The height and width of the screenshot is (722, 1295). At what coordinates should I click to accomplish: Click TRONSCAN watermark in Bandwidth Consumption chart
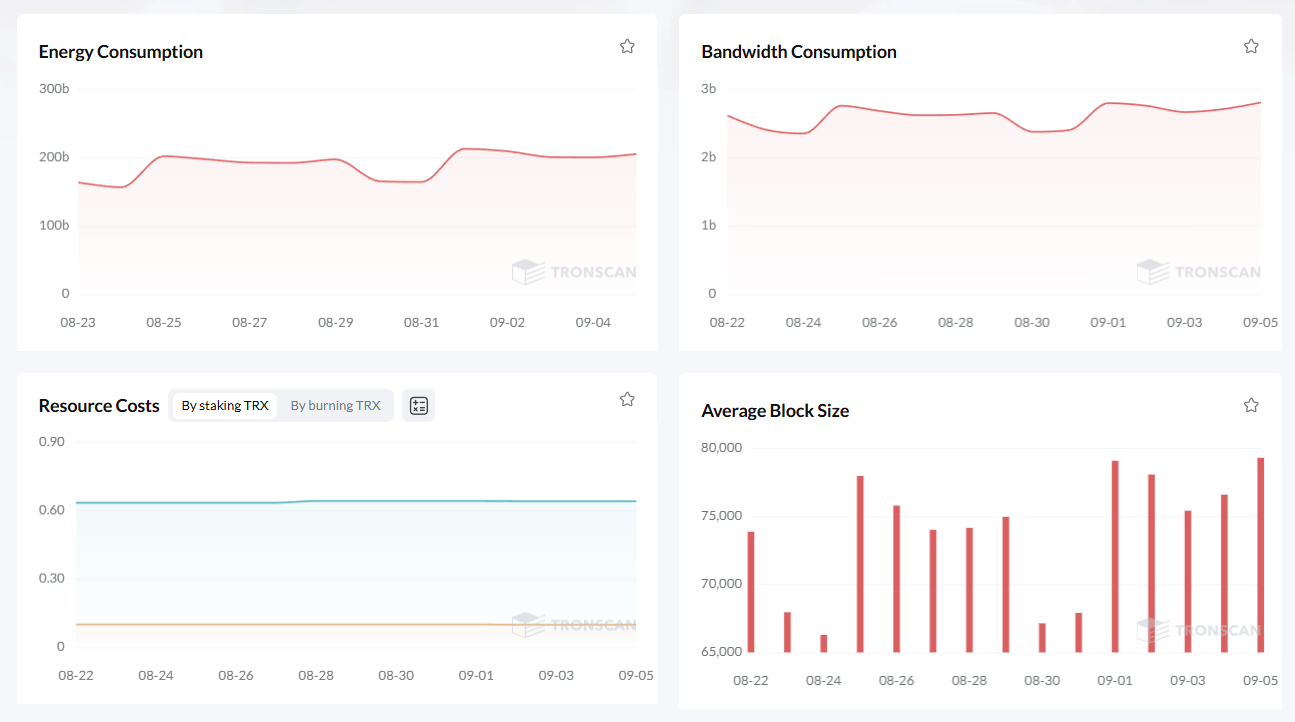[x=1198, y=271]
